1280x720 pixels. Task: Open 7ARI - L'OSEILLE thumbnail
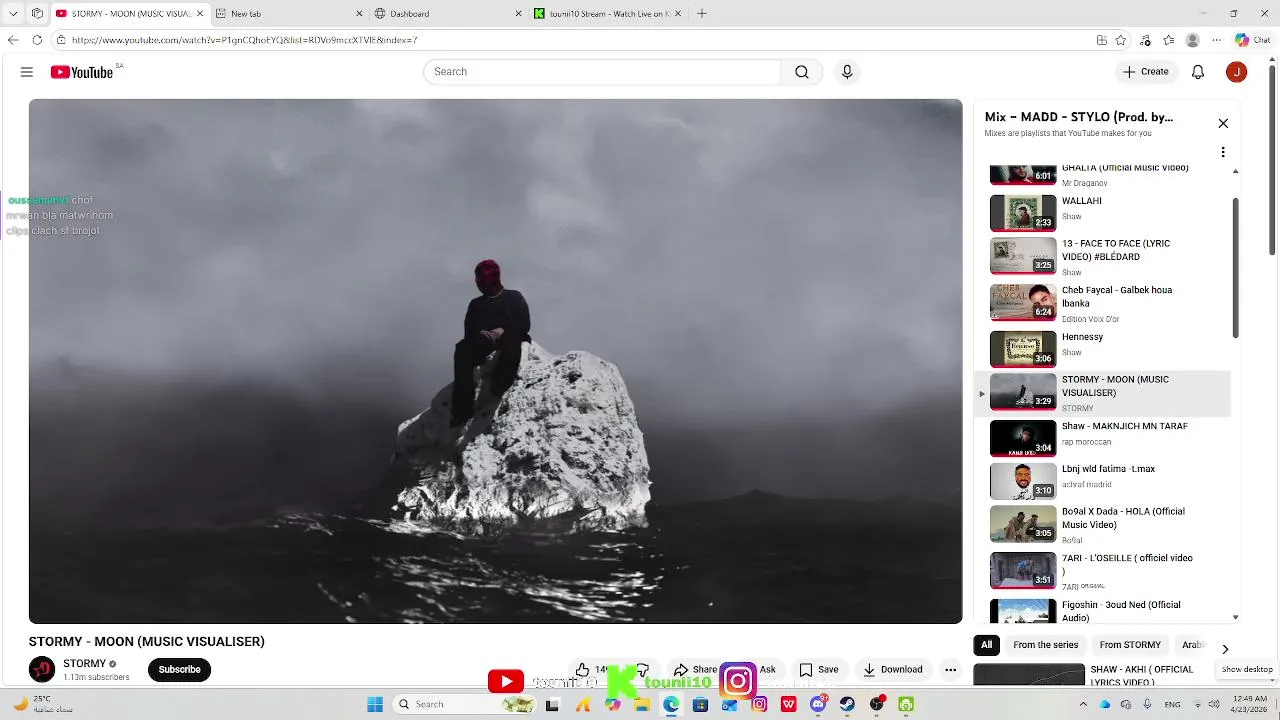pyautogui.click(x=1023, y=570)
